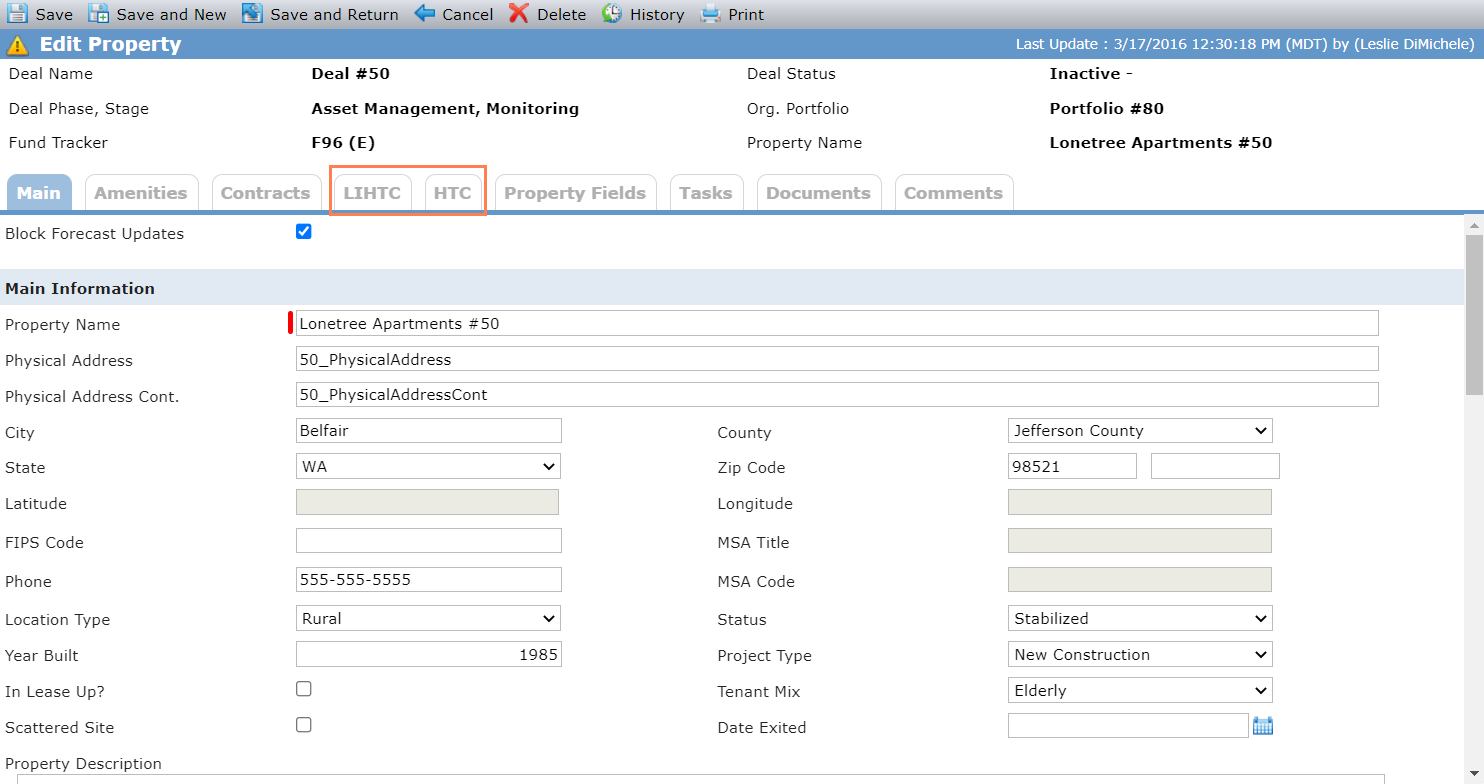Switch to the Contracts tab
The height and width of the screenshot is (784, 1484).
click(x=265, y=193)
